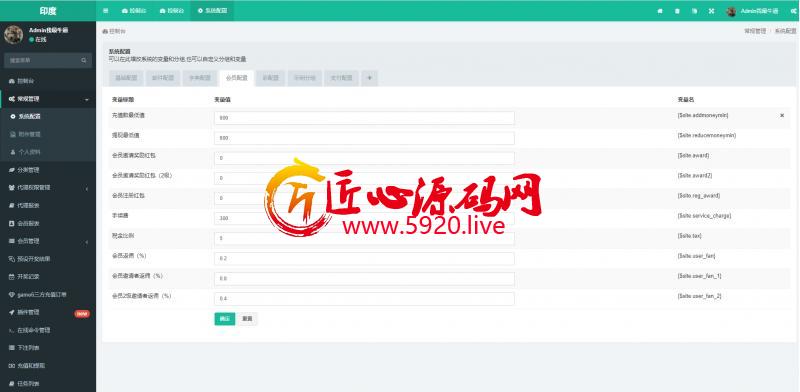
Task: Click the service_charge value field showing 300
Action: [x=364, y=218]
